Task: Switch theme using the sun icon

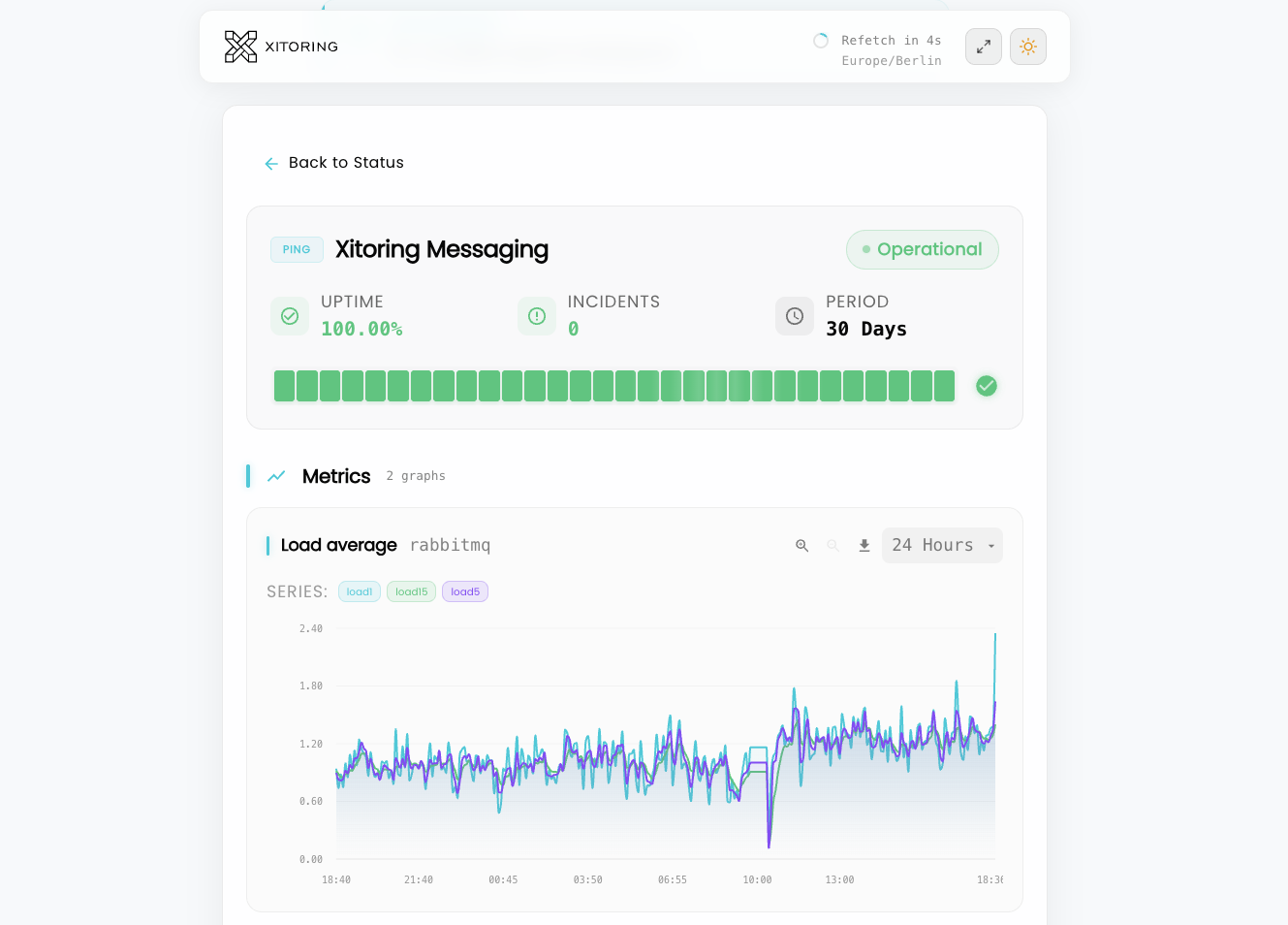Action: [1027, 47]
